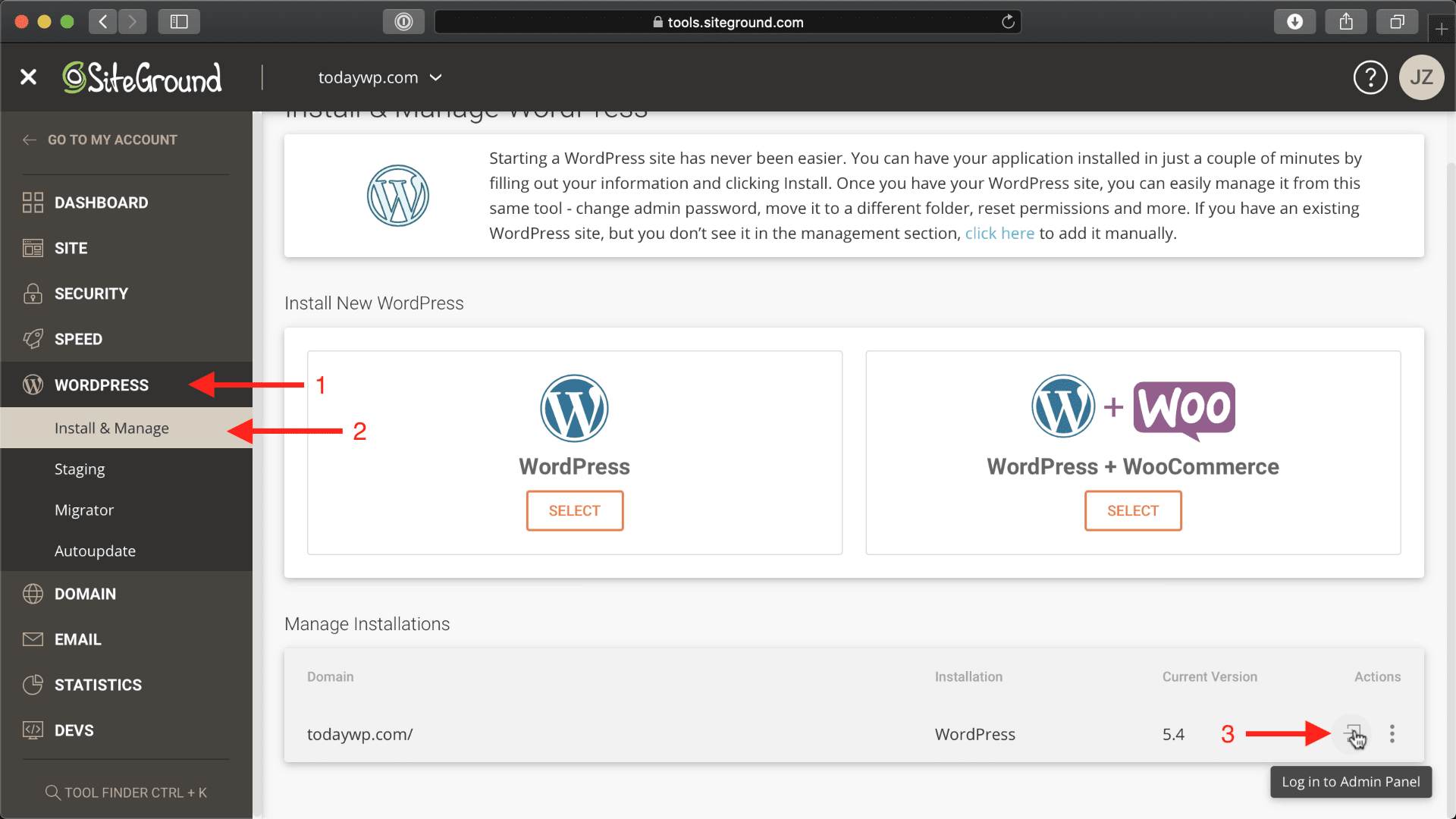Expand the Domain sidebar section
Screen dimensions: 1456x819
tap(126, 594)
